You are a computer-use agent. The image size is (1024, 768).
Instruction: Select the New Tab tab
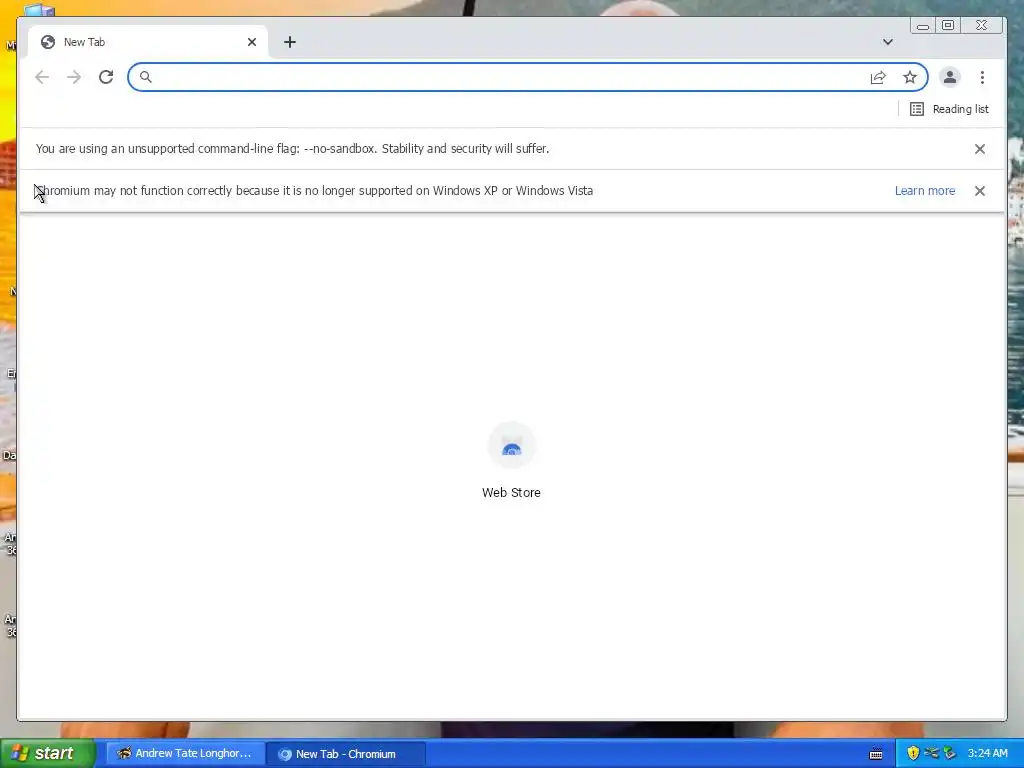tap(148, 42)
